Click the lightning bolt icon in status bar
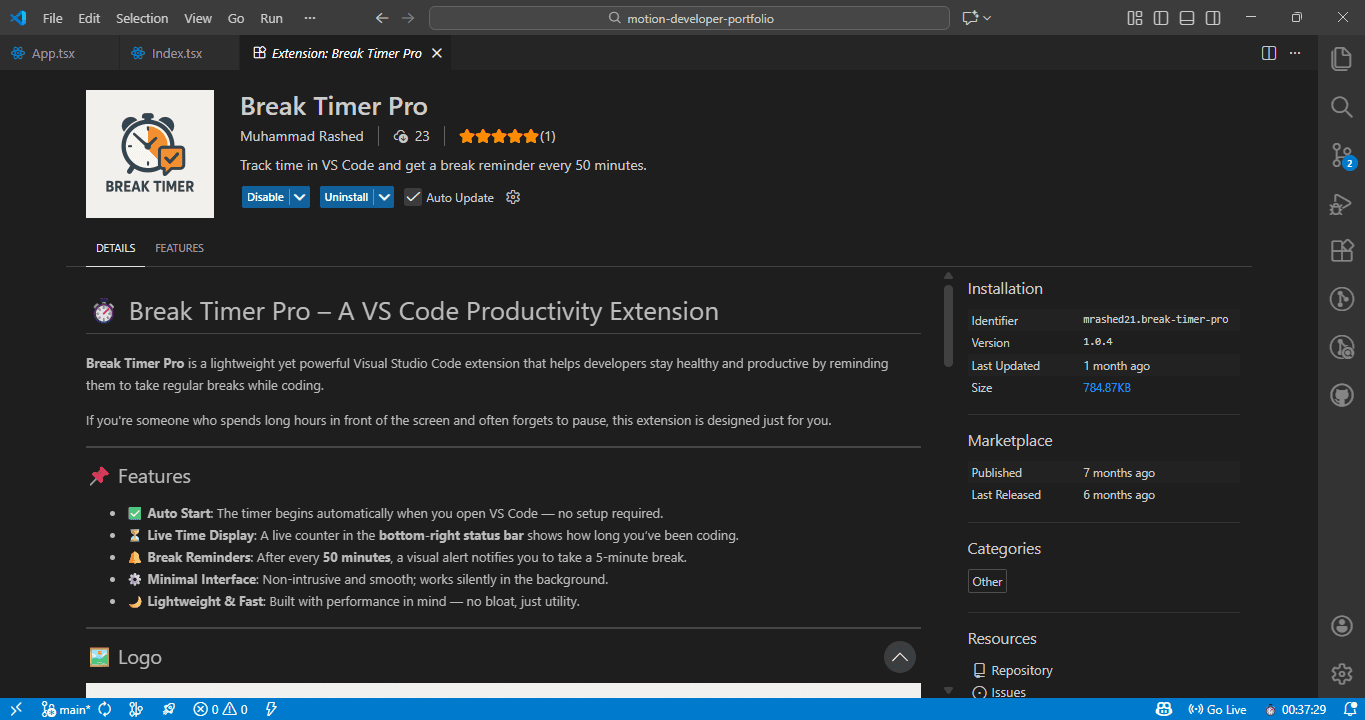The image size is (1365, 720). pos(271,709)
